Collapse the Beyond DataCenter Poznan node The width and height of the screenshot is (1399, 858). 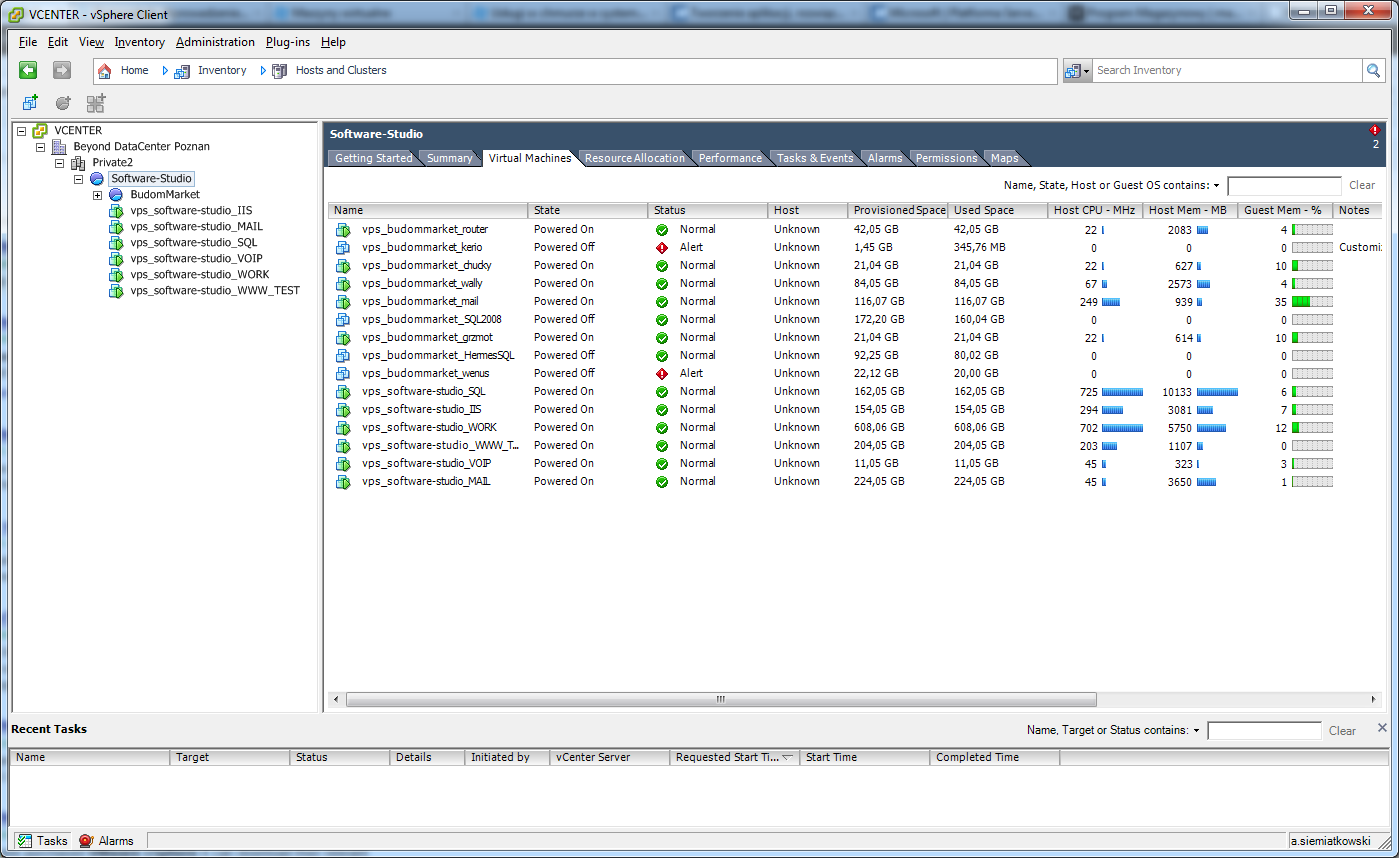(x=41, y=146)
